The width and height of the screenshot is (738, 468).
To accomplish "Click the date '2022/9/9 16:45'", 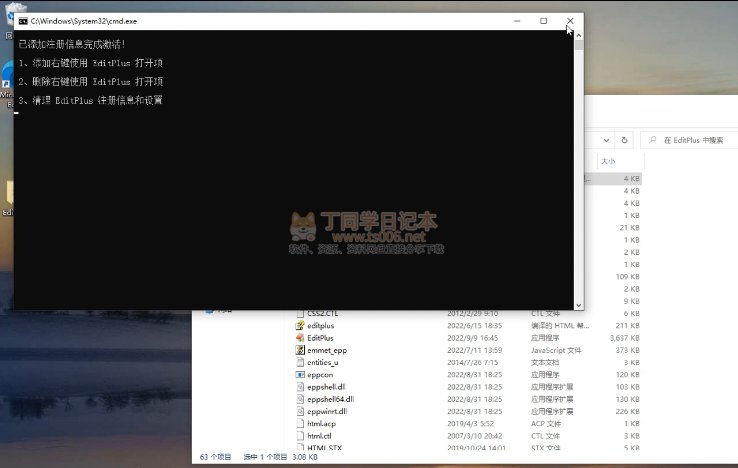I will [472, 338].
